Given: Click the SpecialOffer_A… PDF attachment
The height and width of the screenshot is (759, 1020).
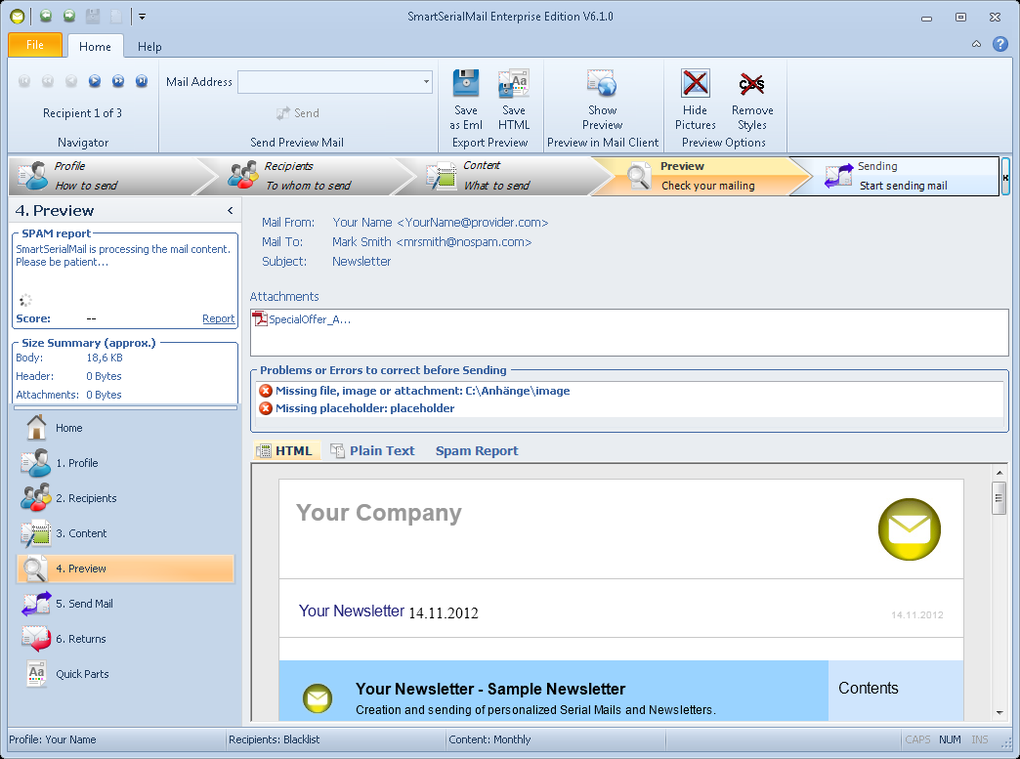Looking at the screenshot, I should 302,319.
